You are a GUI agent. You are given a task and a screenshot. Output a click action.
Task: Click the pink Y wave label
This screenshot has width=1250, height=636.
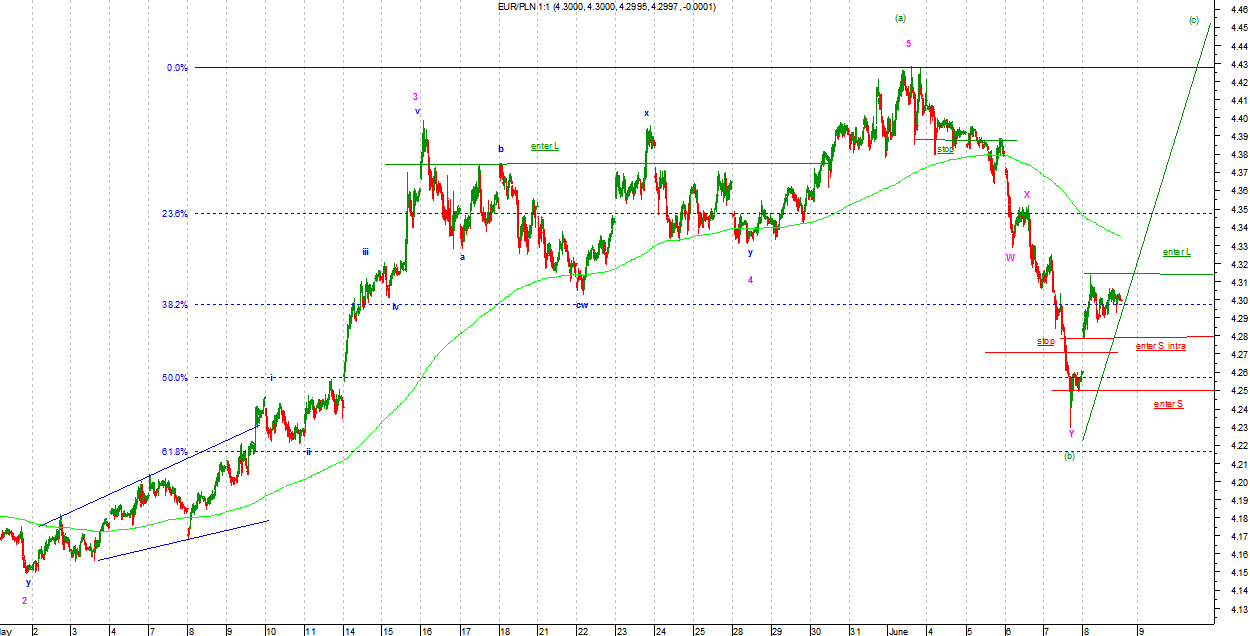coord(1071,434)
